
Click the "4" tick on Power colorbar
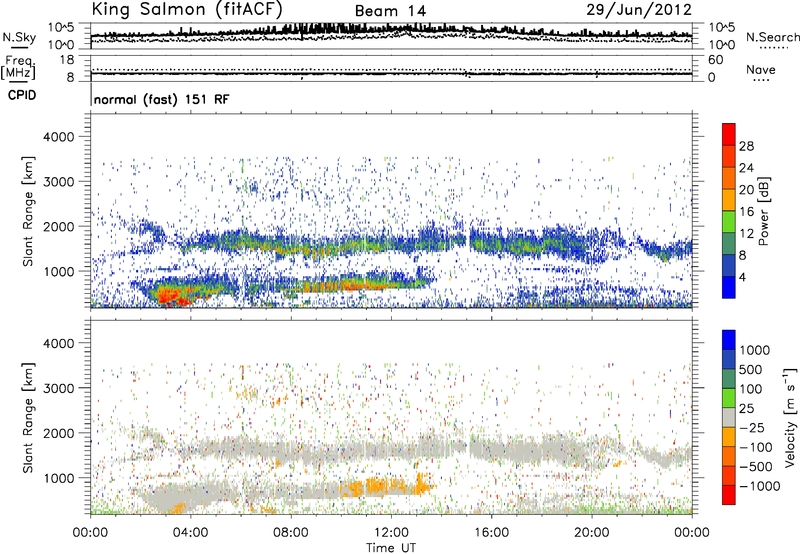click(x=742, y=278)
